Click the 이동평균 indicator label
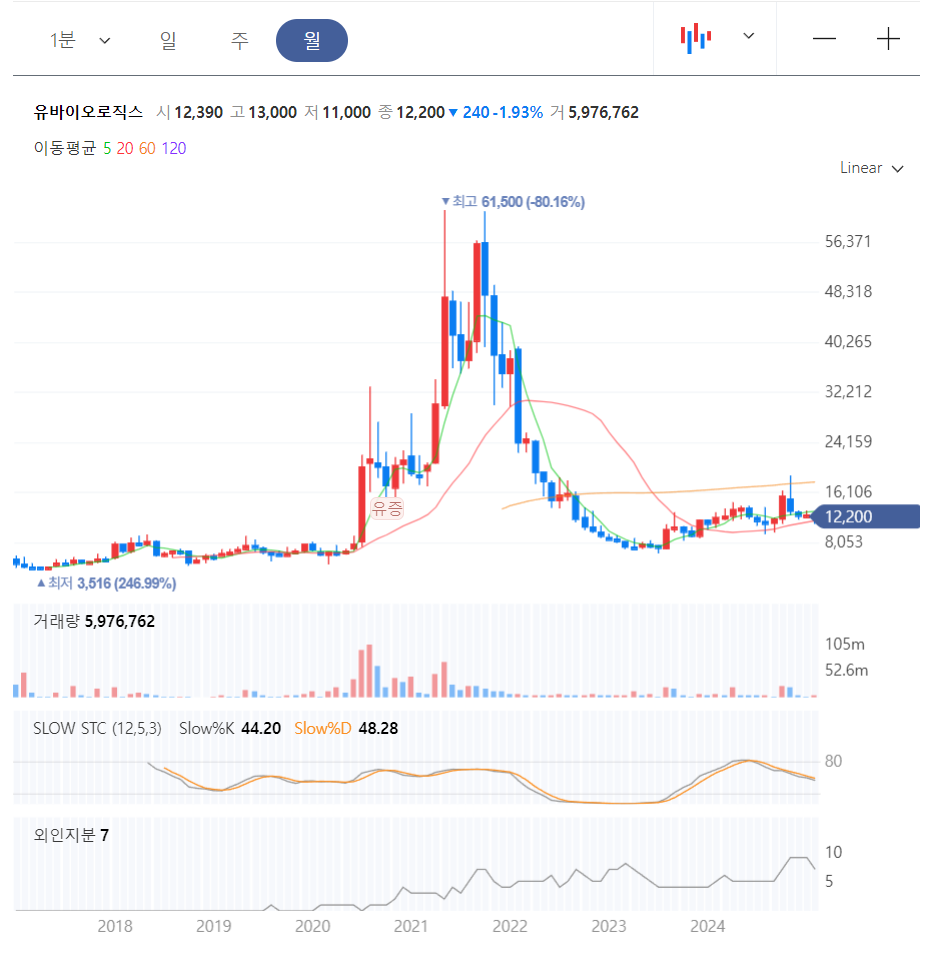 65,148
